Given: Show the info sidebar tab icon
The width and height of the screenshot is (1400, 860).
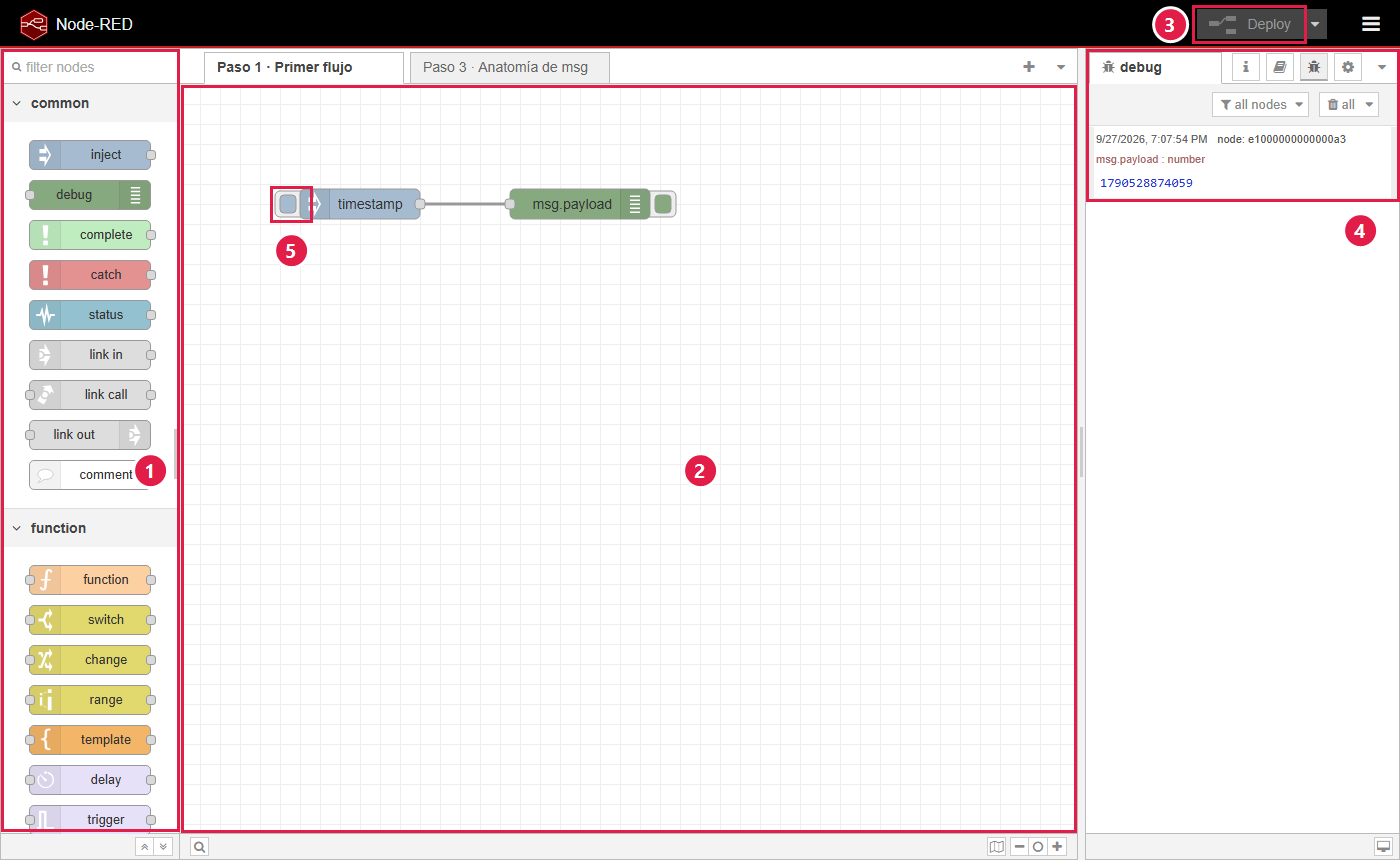Looking at the screenshot, I should (1245, 67).
